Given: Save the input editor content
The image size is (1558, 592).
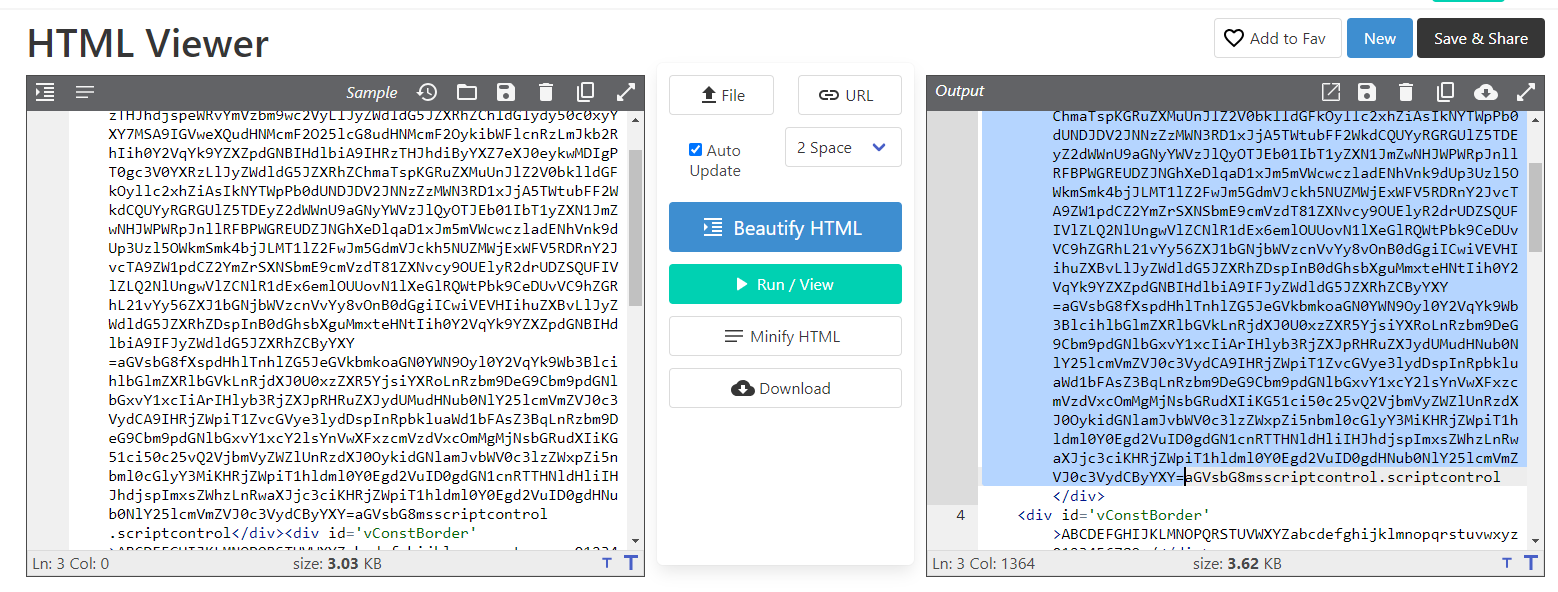Looking at the screenshot, I should pos(506,92).
